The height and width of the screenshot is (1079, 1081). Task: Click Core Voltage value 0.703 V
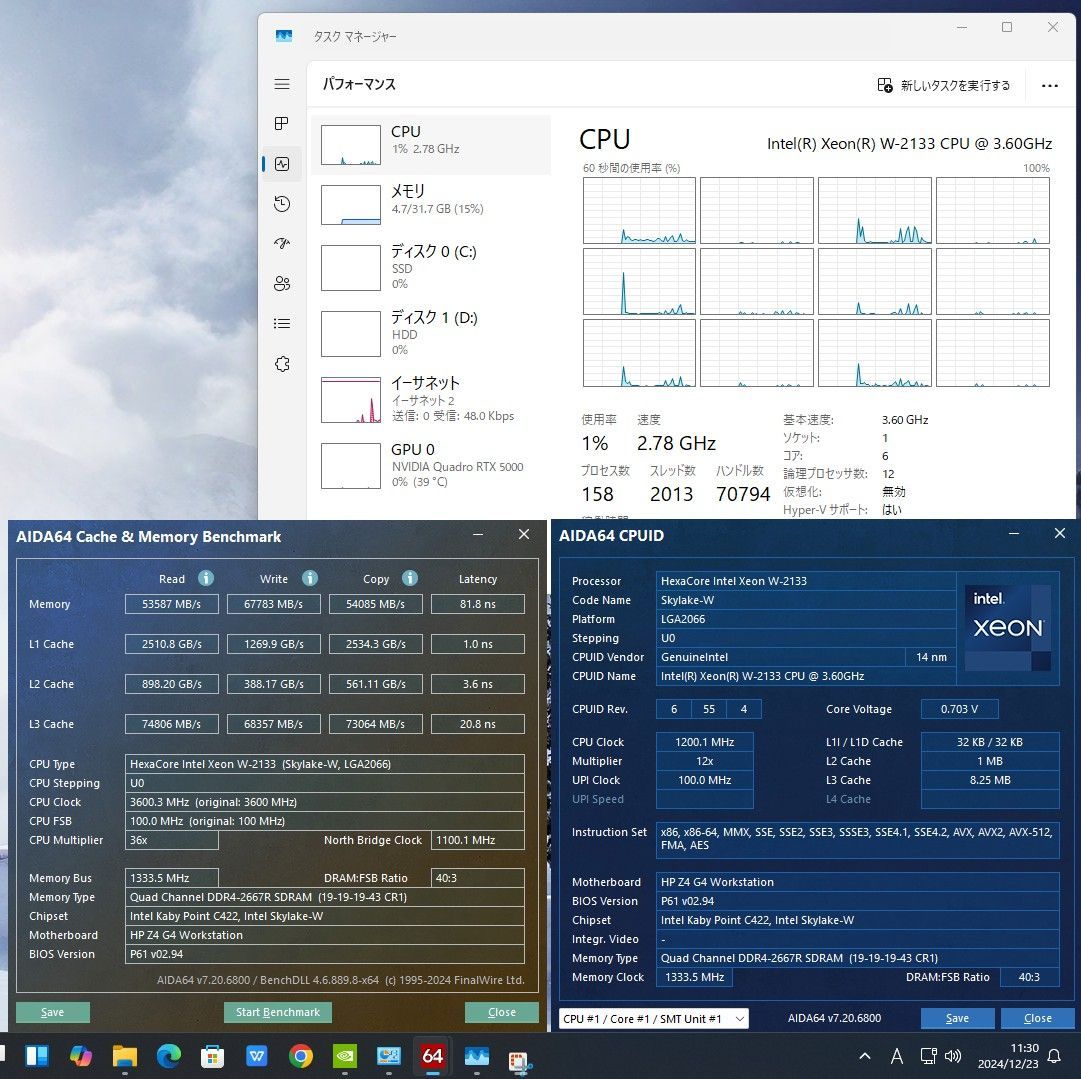click(x=959, y=709)
